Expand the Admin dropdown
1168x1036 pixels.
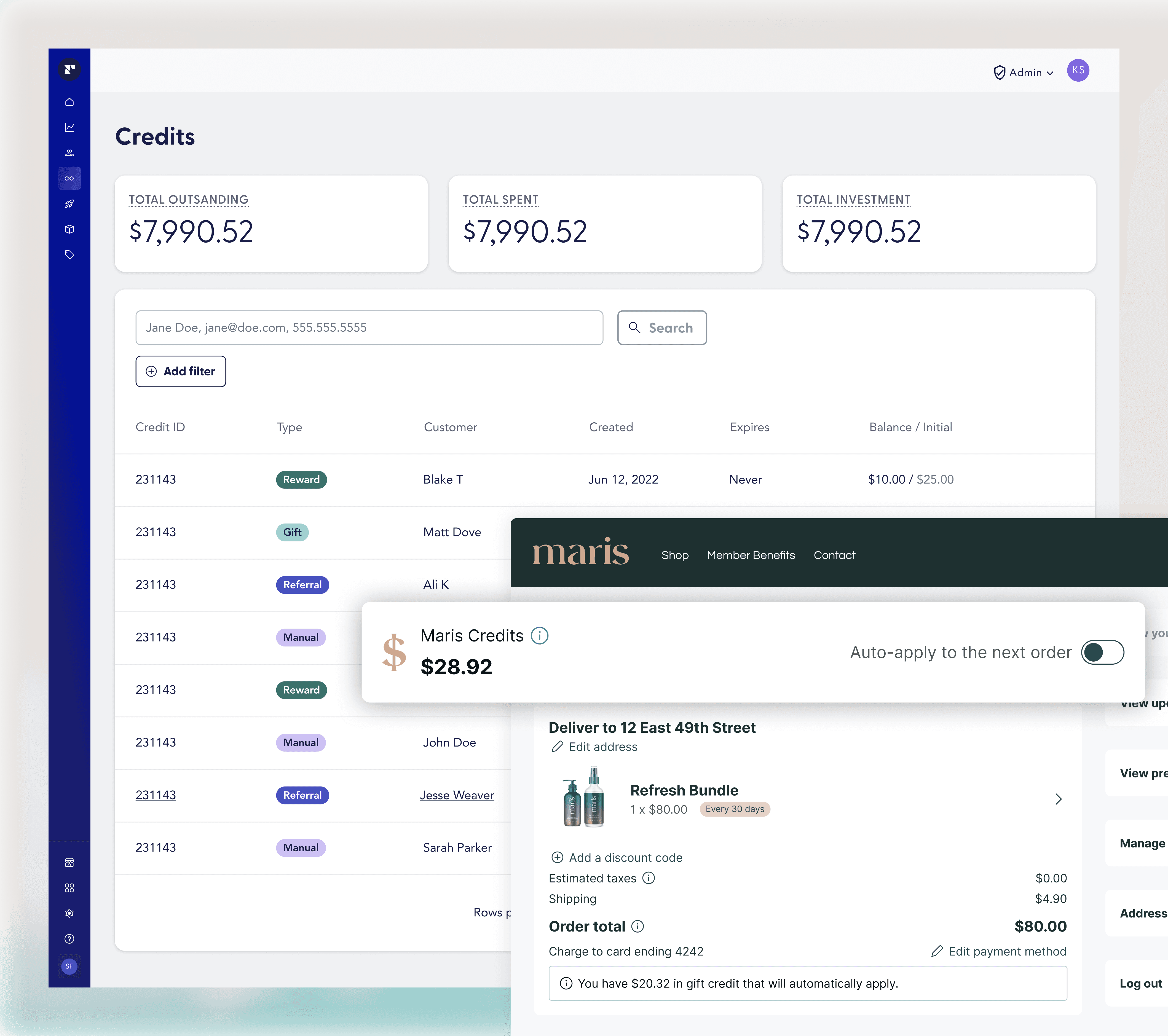(x=1024, y=73)
